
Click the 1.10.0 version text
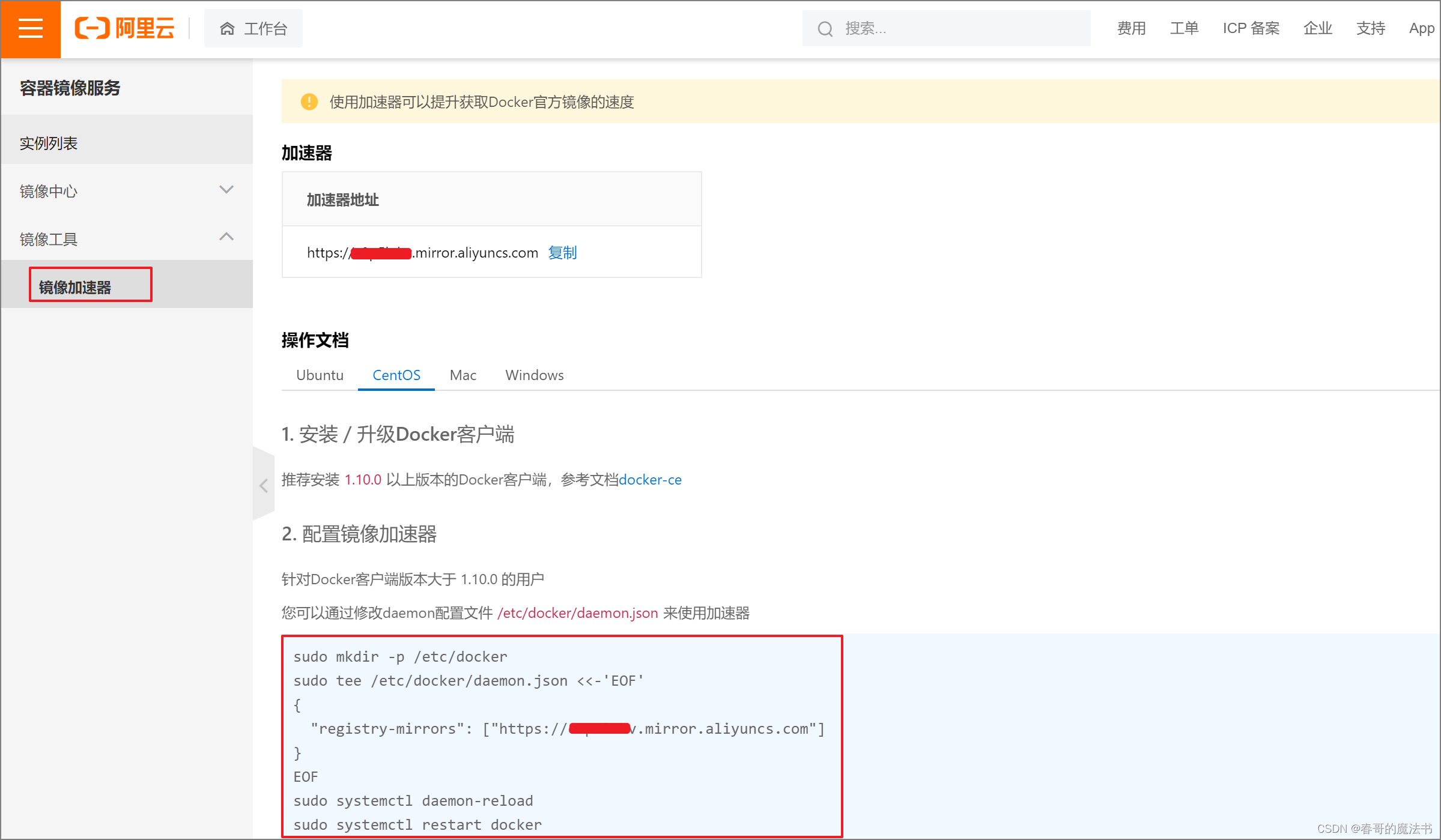(x=363, y=480)
